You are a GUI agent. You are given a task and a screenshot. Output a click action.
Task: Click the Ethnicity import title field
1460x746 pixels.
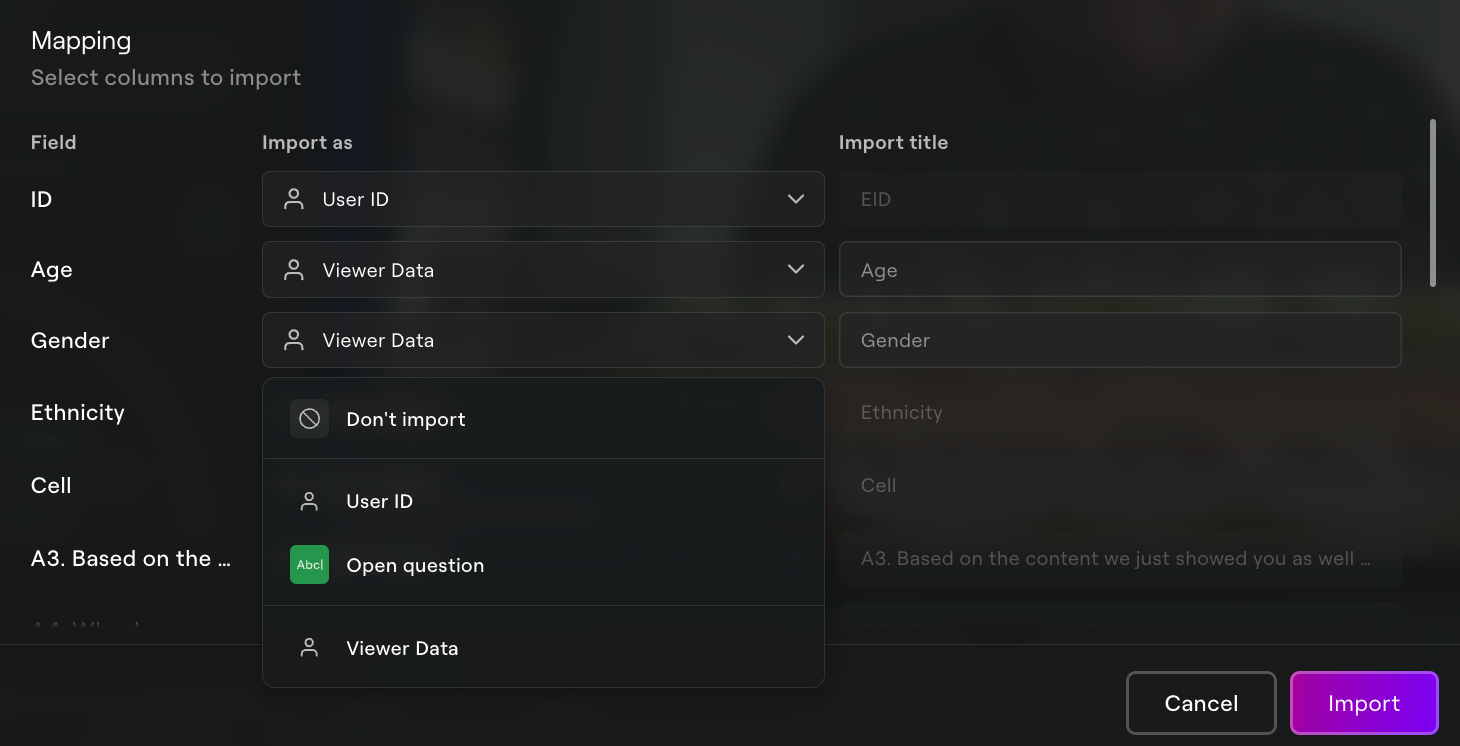click(1120, 412)
